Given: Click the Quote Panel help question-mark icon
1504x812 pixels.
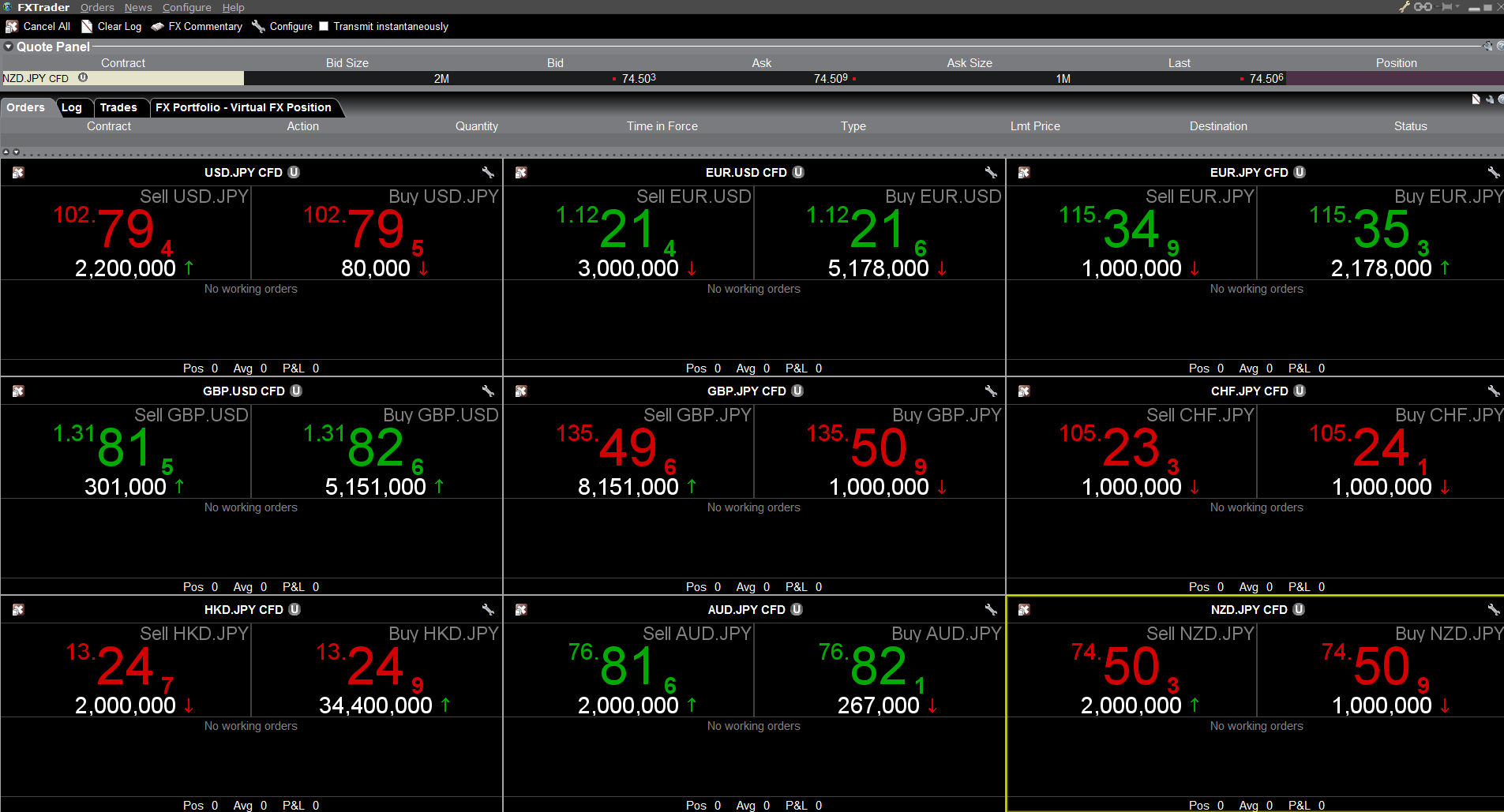Looking at the screenshot, I should 1500,47.
